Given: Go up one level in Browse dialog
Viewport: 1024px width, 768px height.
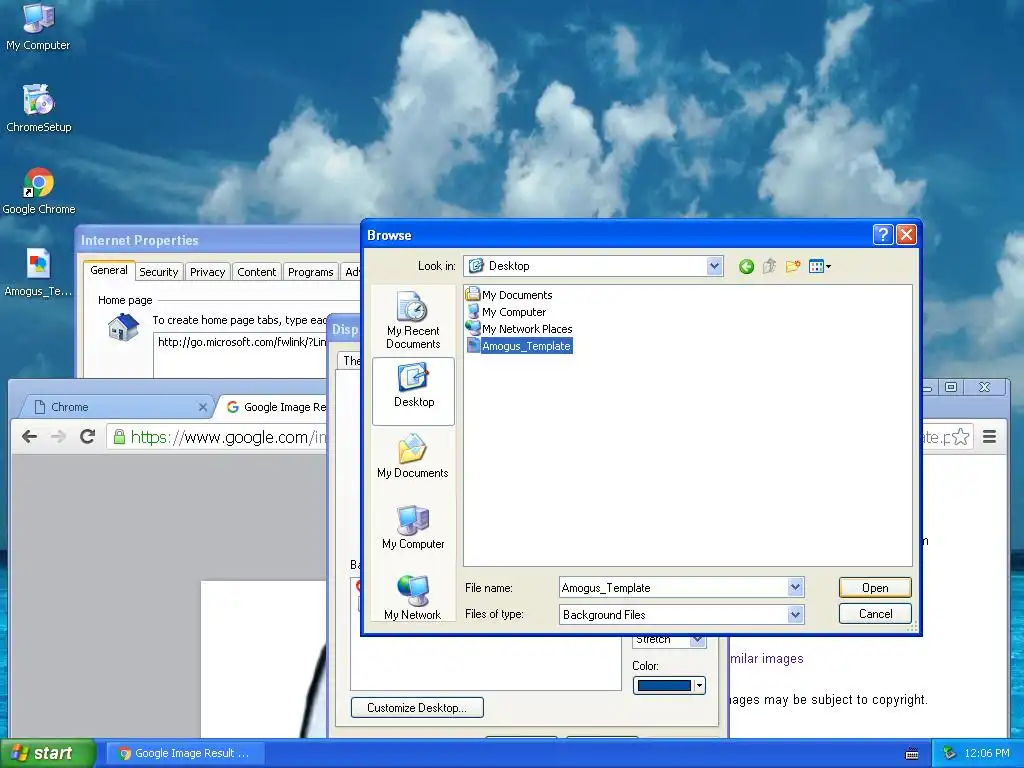Looking at the screenshot, I should tap(769, 266).
